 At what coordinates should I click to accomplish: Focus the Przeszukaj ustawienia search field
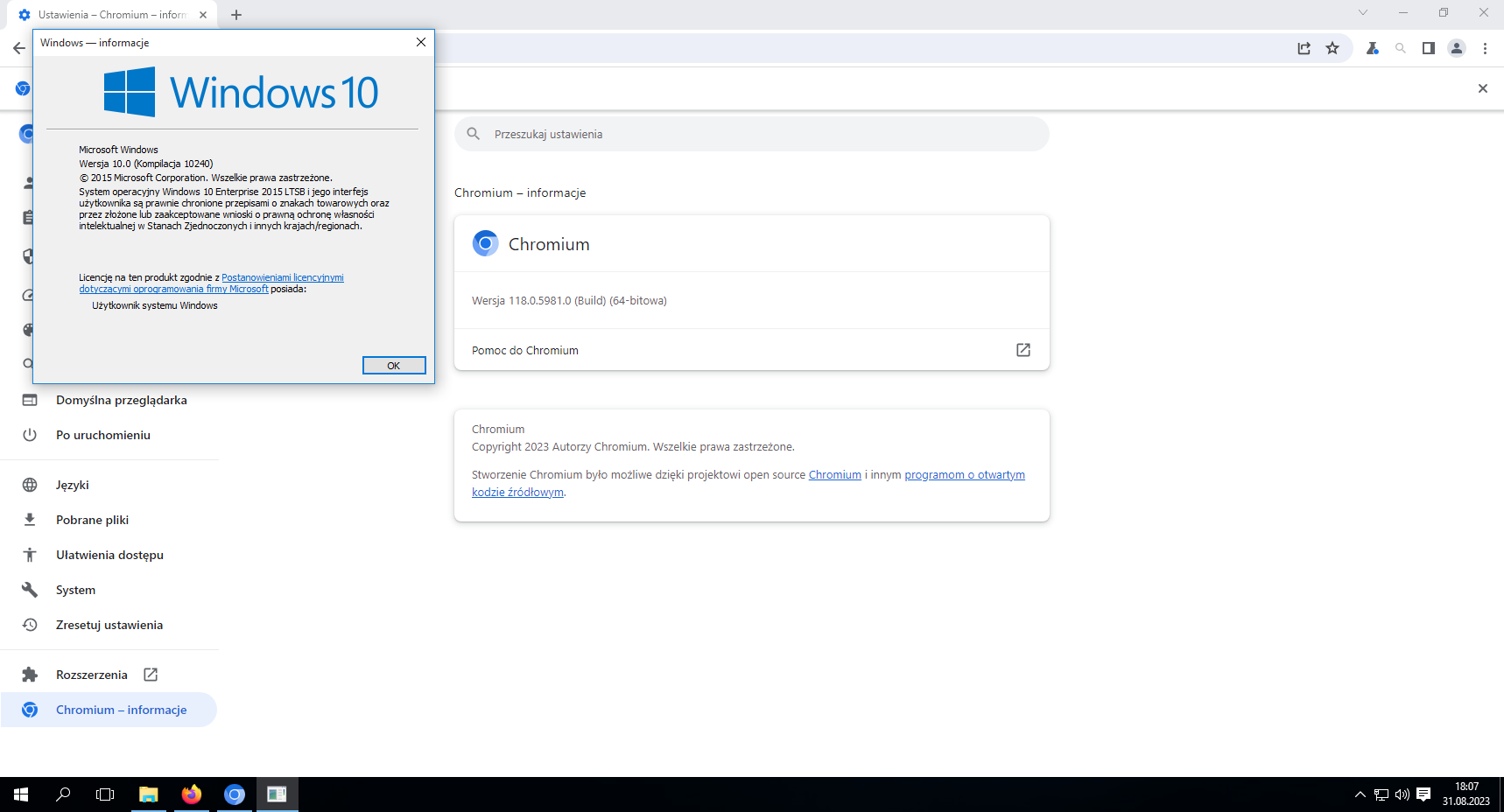pyautogui.click(x=752, y=134)
